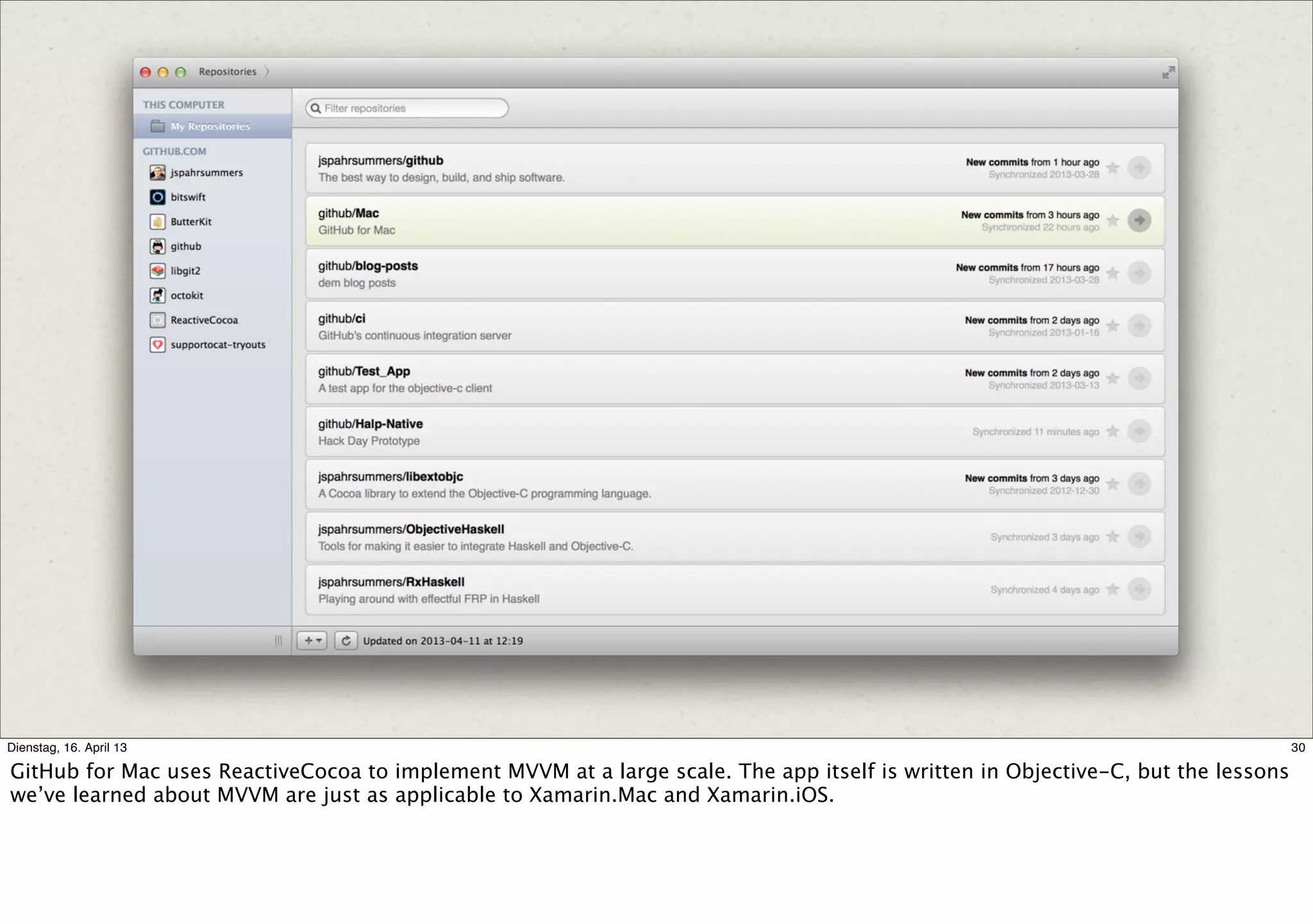Open jspahrsummers/RxHaskell with its arrow button
The width and height of the screenshot is (1313, 924).
coord(1139,589)
